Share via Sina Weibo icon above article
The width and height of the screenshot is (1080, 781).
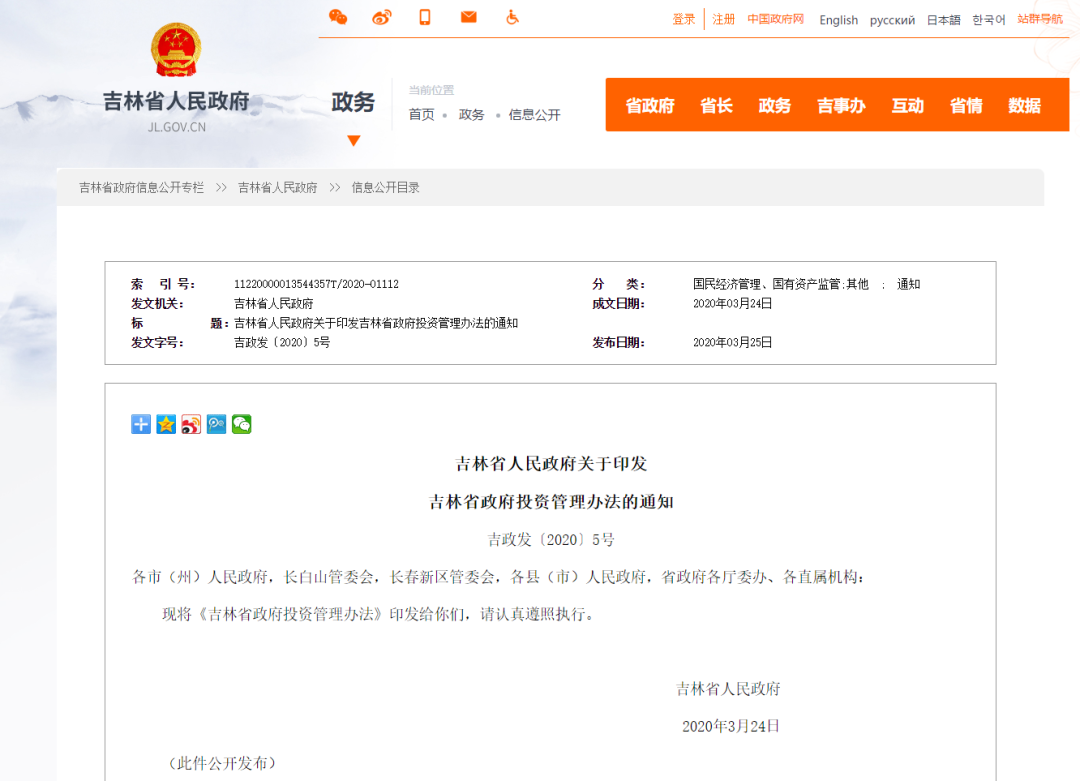point(191,424)
